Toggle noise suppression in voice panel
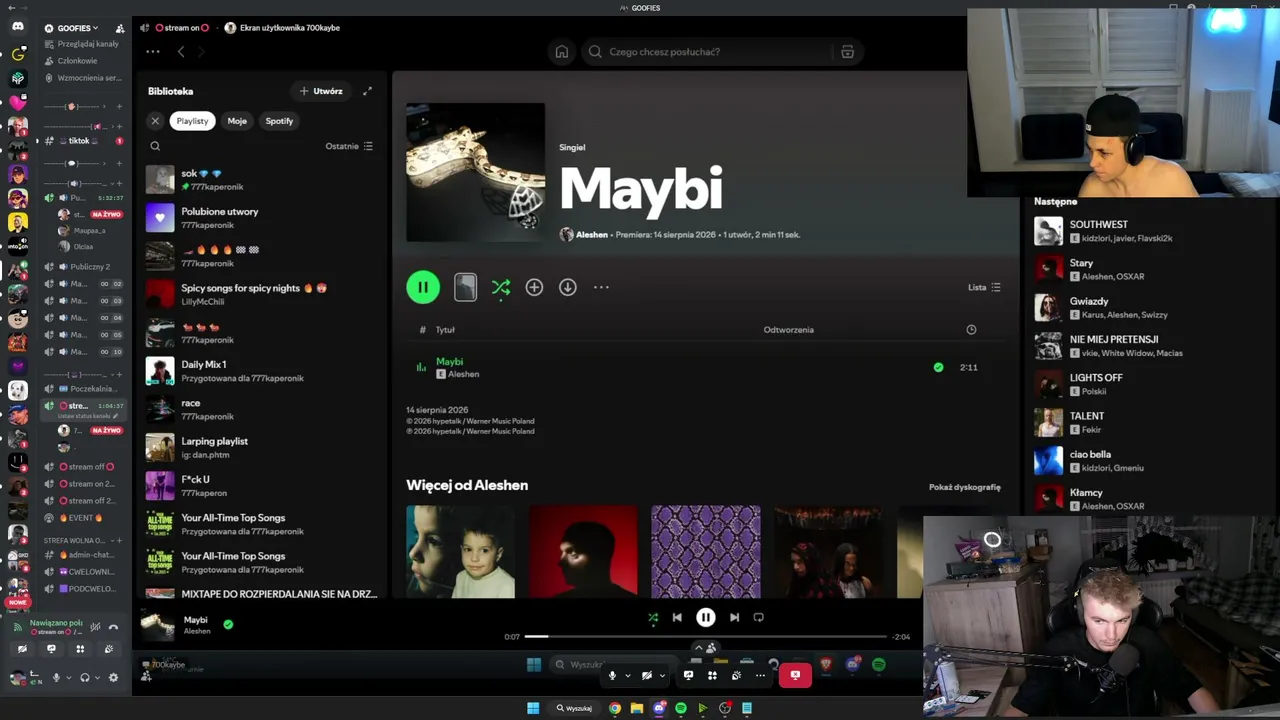 95,627
